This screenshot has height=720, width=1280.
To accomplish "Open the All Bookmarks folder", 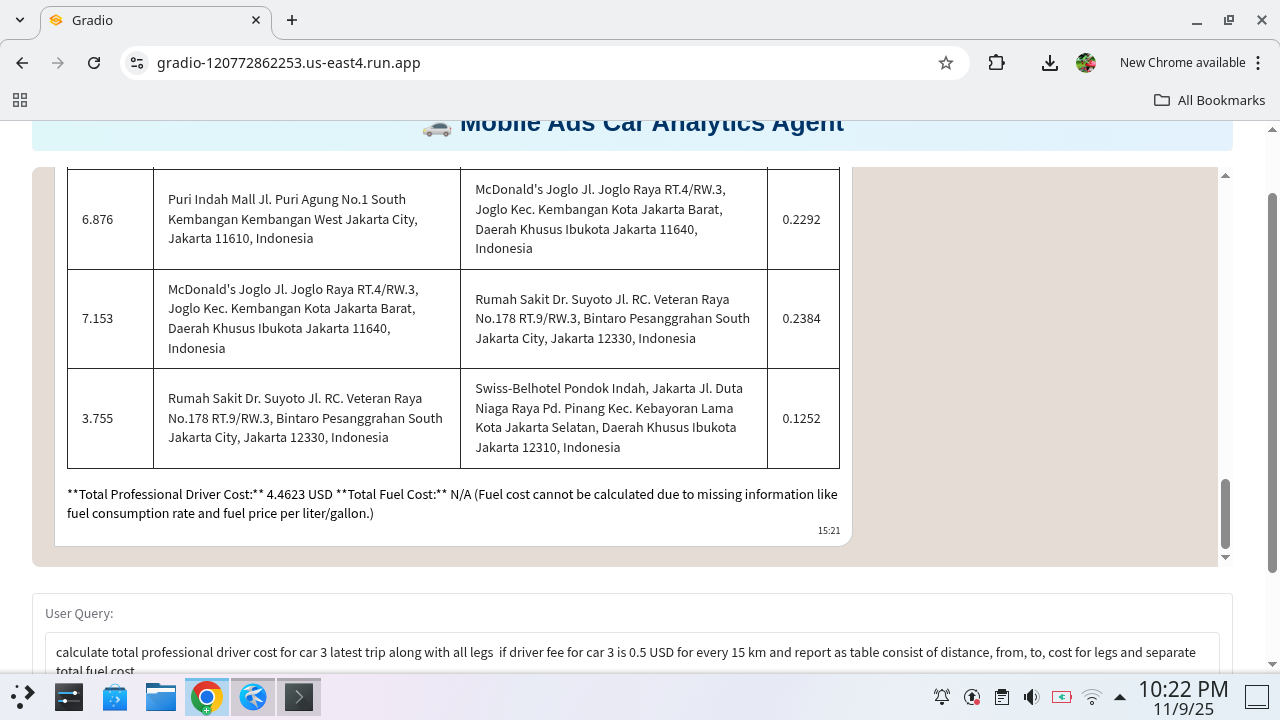I will 1209,100.
